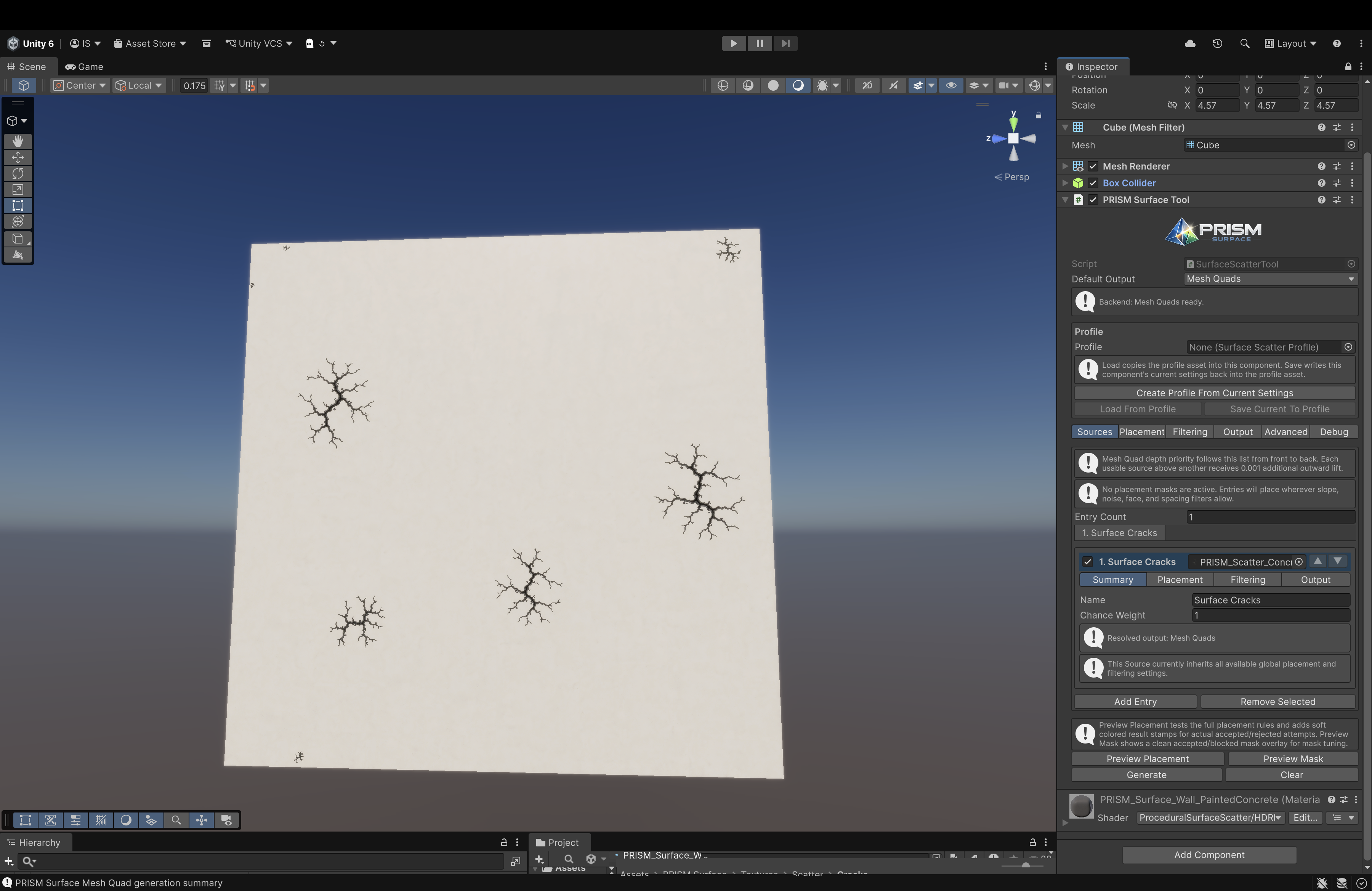
Task: Toggle the Mesh Renderer checkbox
Action: point(1092,166)
